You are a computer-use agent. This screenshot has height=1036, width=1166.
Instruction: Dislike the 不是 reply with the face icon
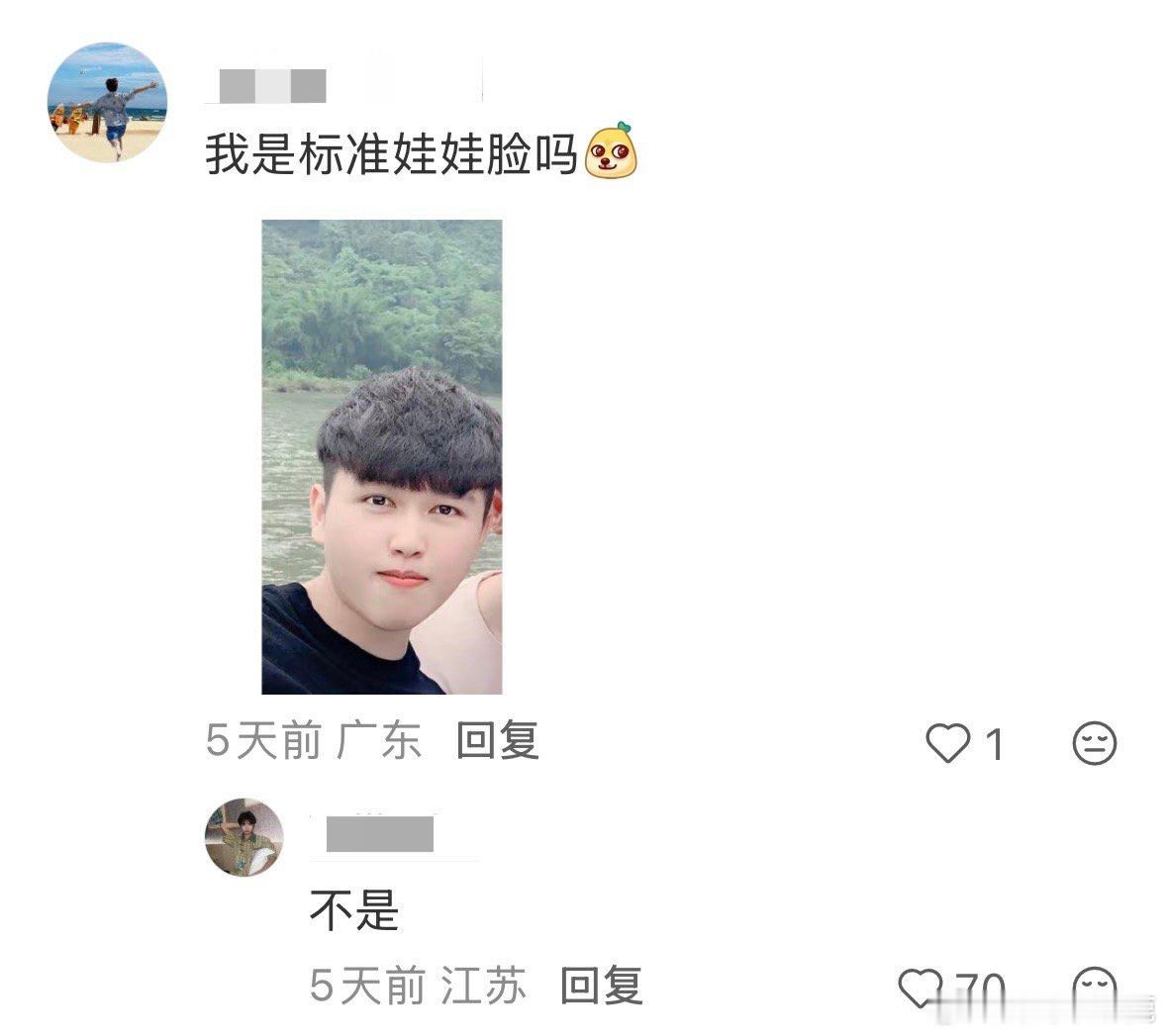click(x=1095, y=989)
